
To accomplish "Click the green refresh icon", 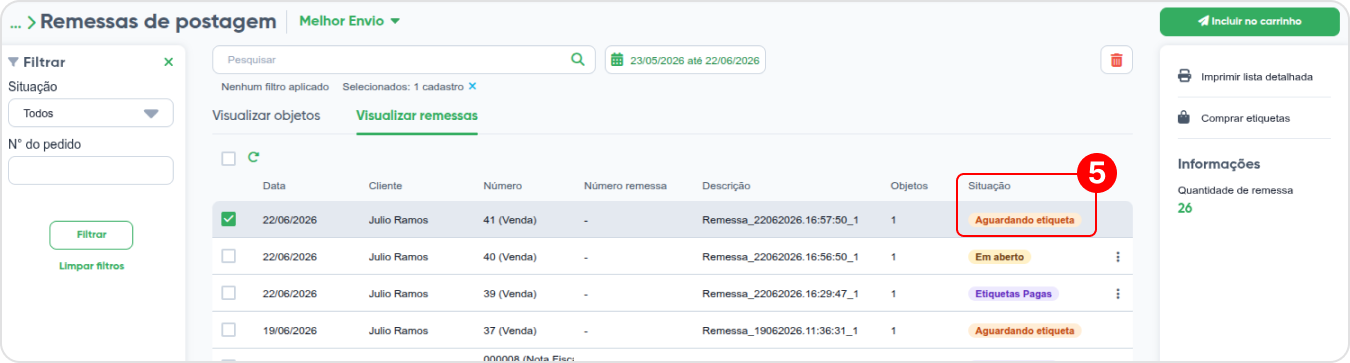I will click(254, 157).
